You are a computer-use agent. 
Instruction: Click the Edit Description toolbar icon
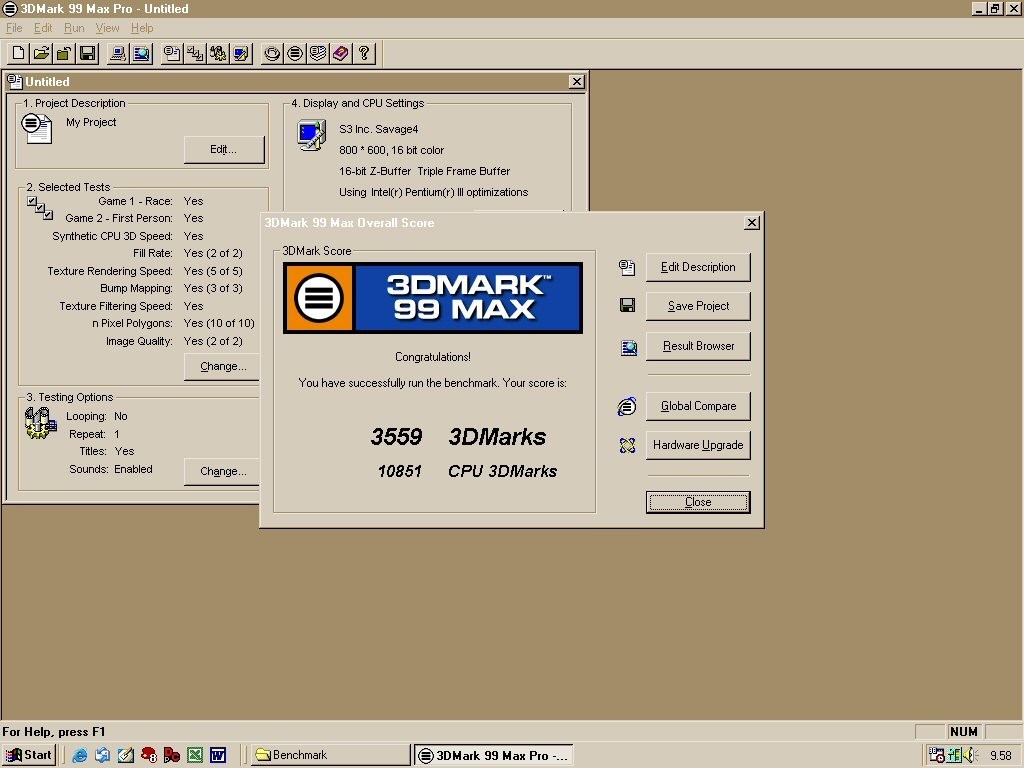[172, 54]
